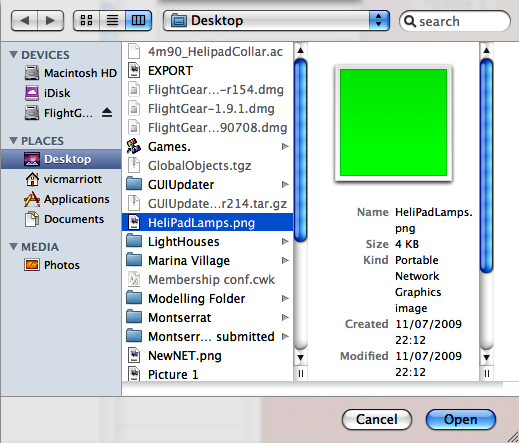This screenshot has width=519, height=443.
Task: Click the Applications icon in sidebar
Action: [32, 199]
